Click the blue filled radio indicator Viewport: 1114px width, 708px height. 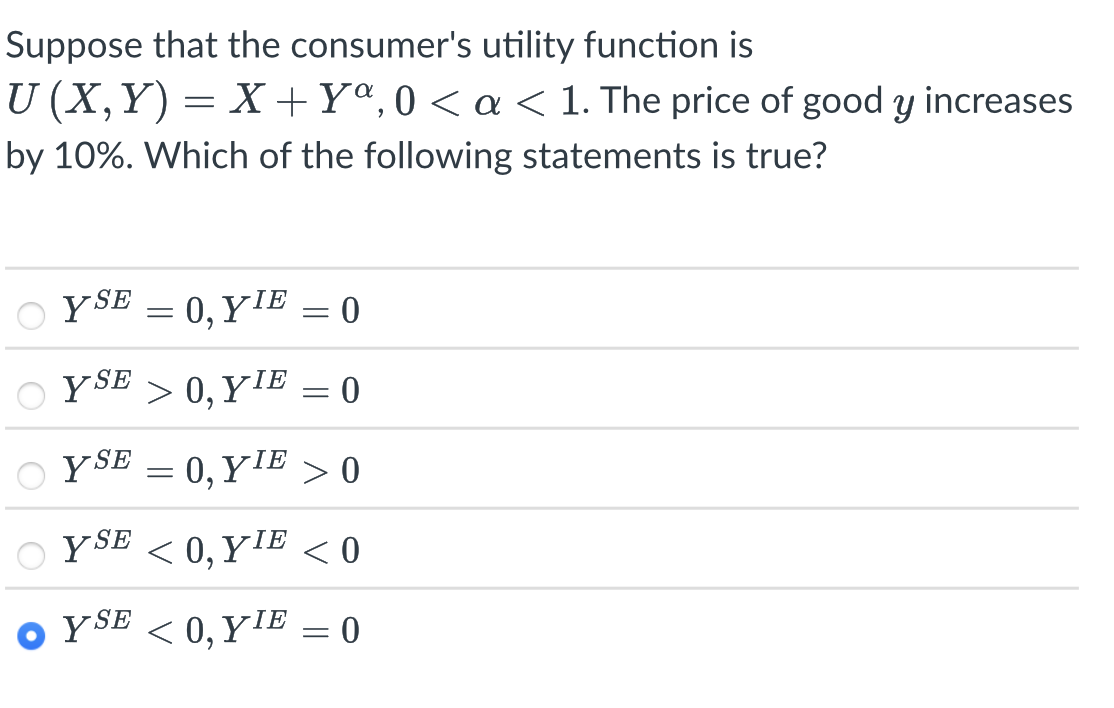tap(30, 634)
